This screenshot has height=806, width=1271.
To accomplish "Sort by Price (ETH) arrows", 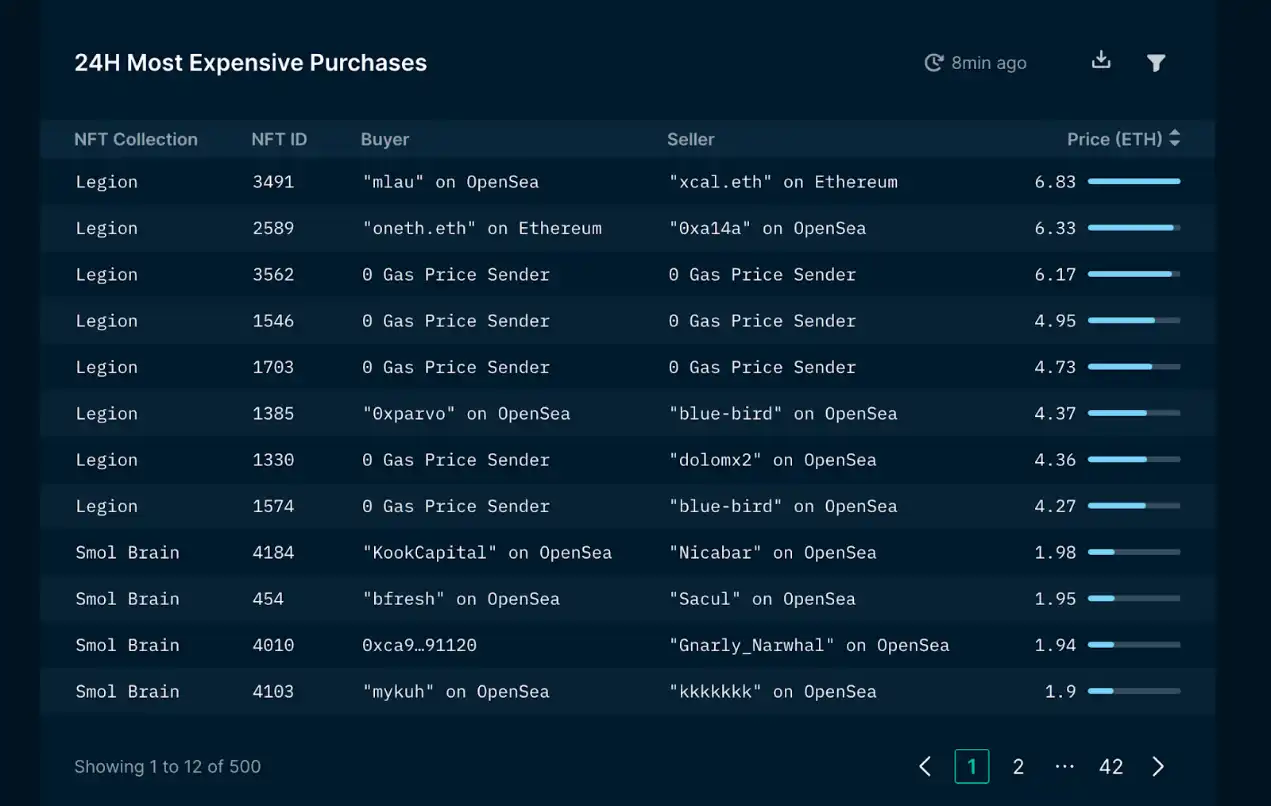I will 1174,139.
